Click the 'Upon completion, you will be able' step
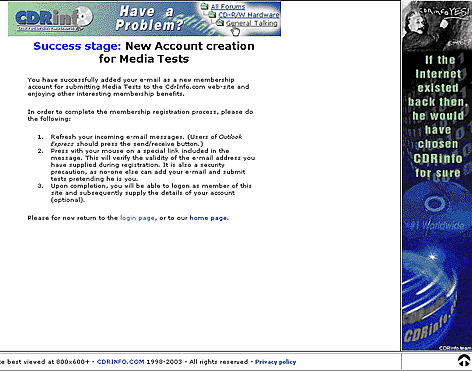The image size is (472, 371). coord(151,193)
